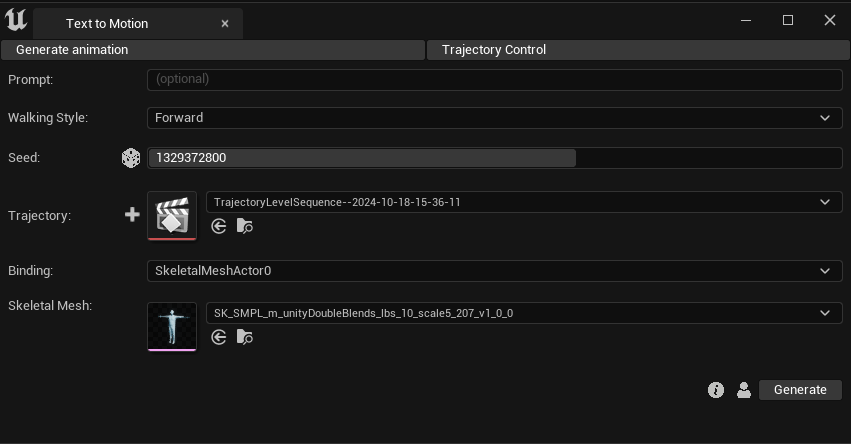Click the use-selected arrow icon under Skeletal Mesh
The image size is (851, 444).
[x=219, y=338]
